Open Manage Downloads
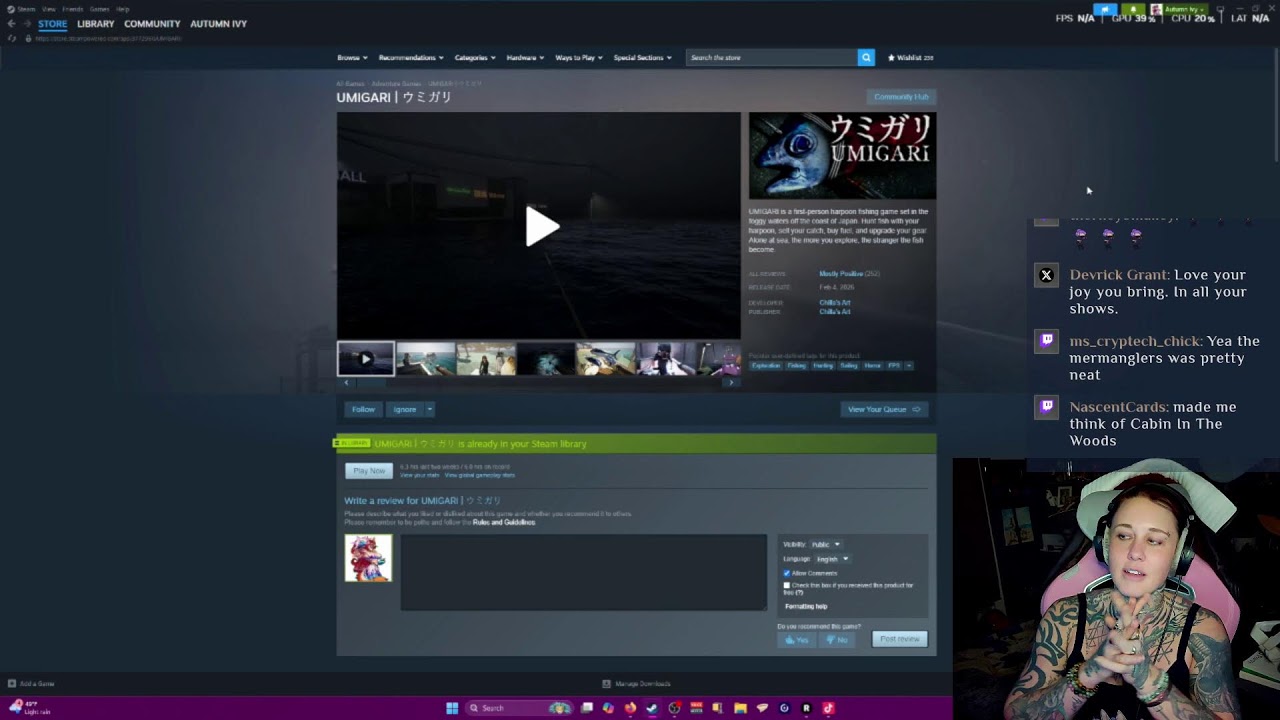The image size is (1280, 720). click(x=637, y=684)
